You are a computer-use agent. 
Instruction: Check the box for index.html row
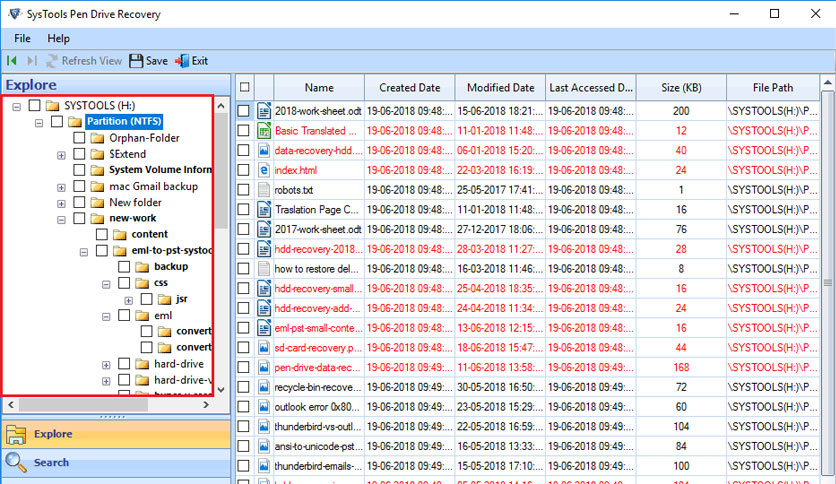(244, 170)
